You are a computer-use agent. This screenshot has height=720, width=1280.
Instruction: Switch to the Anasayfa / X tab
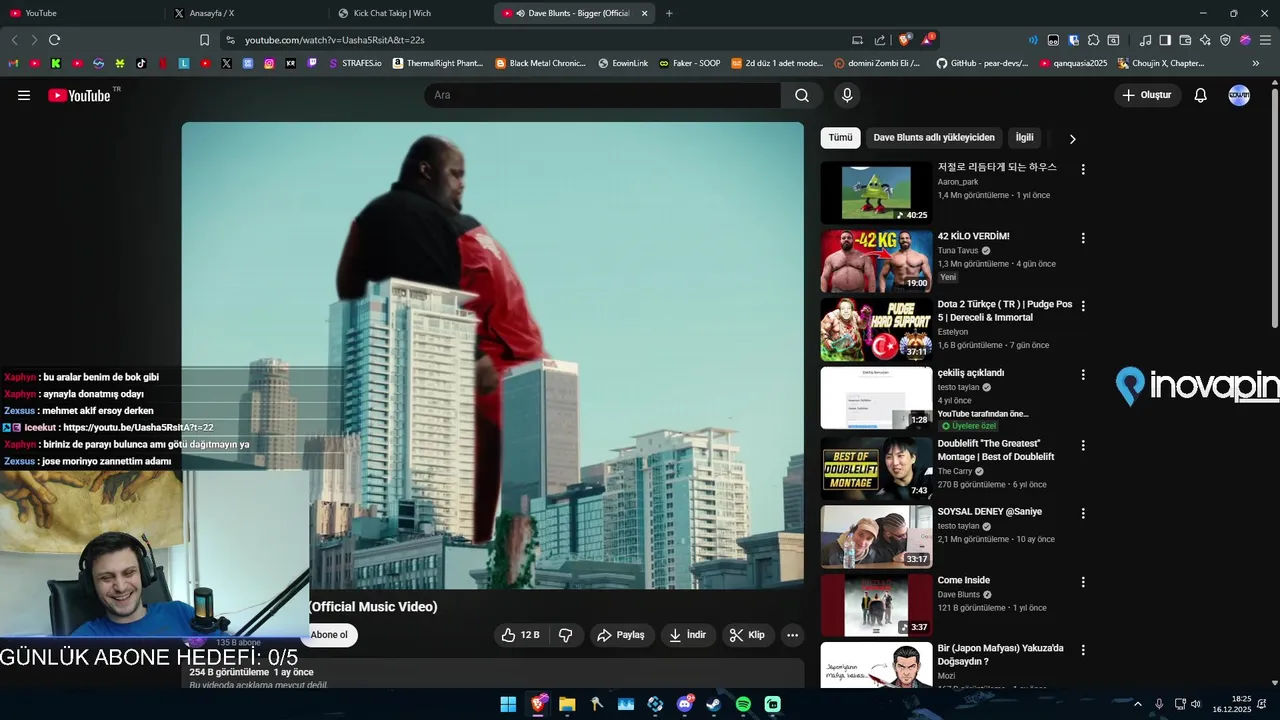click(245, 13)
